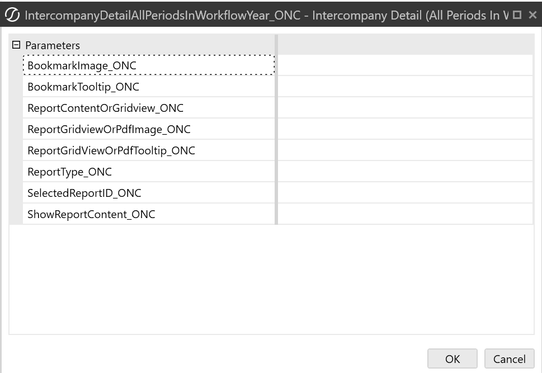542x373 pixels.
Task: Click the column splitter between name and value
Action: pyautogui.click(x=277, y=130)
